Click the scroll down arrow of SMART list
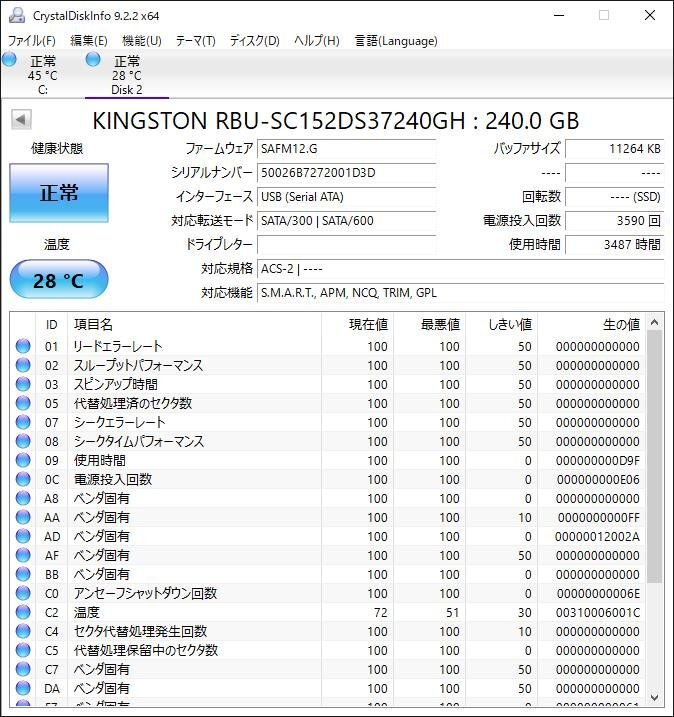This screenshot has height=717, width=674. 654,697
